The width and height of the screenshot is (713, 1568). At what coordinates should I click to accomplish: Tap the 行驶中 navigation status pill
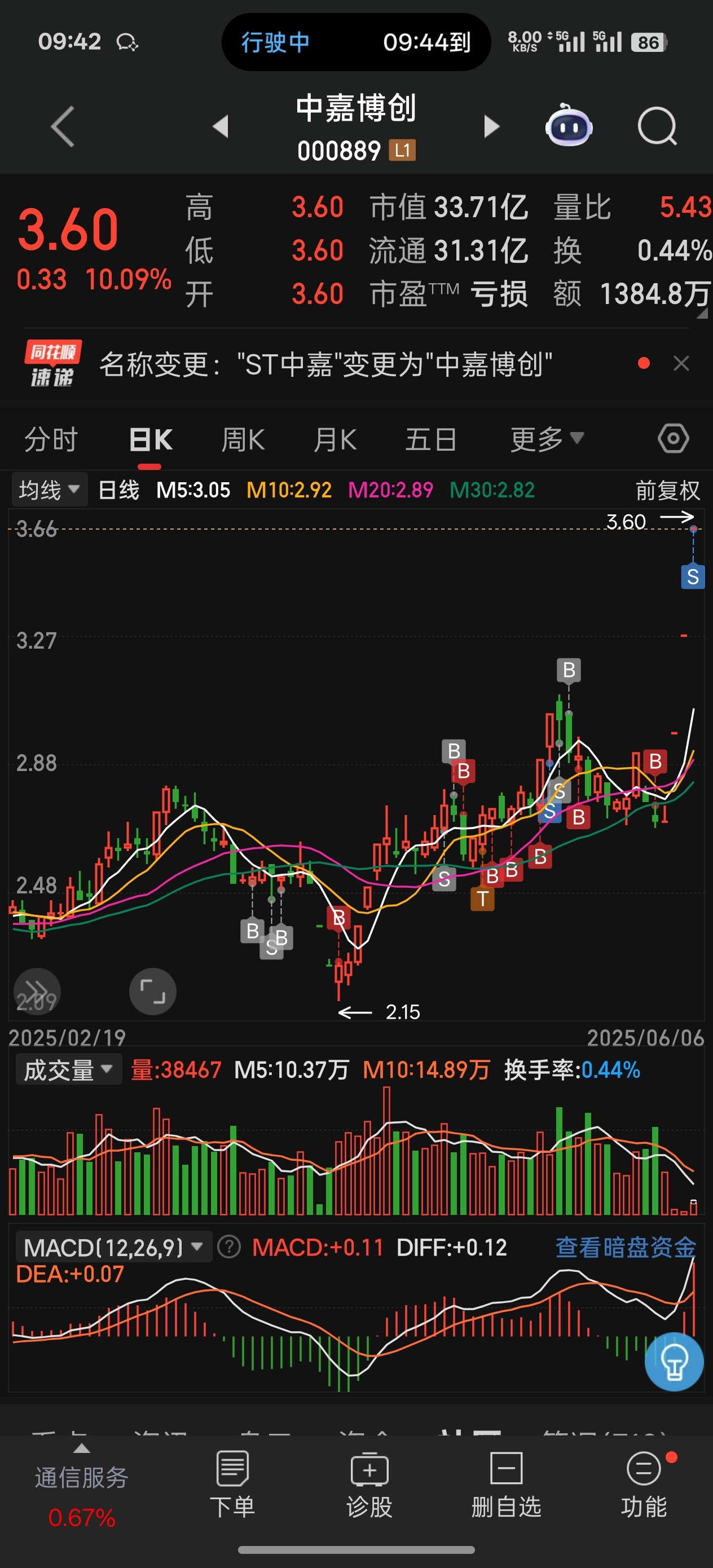tap(356, 42)
